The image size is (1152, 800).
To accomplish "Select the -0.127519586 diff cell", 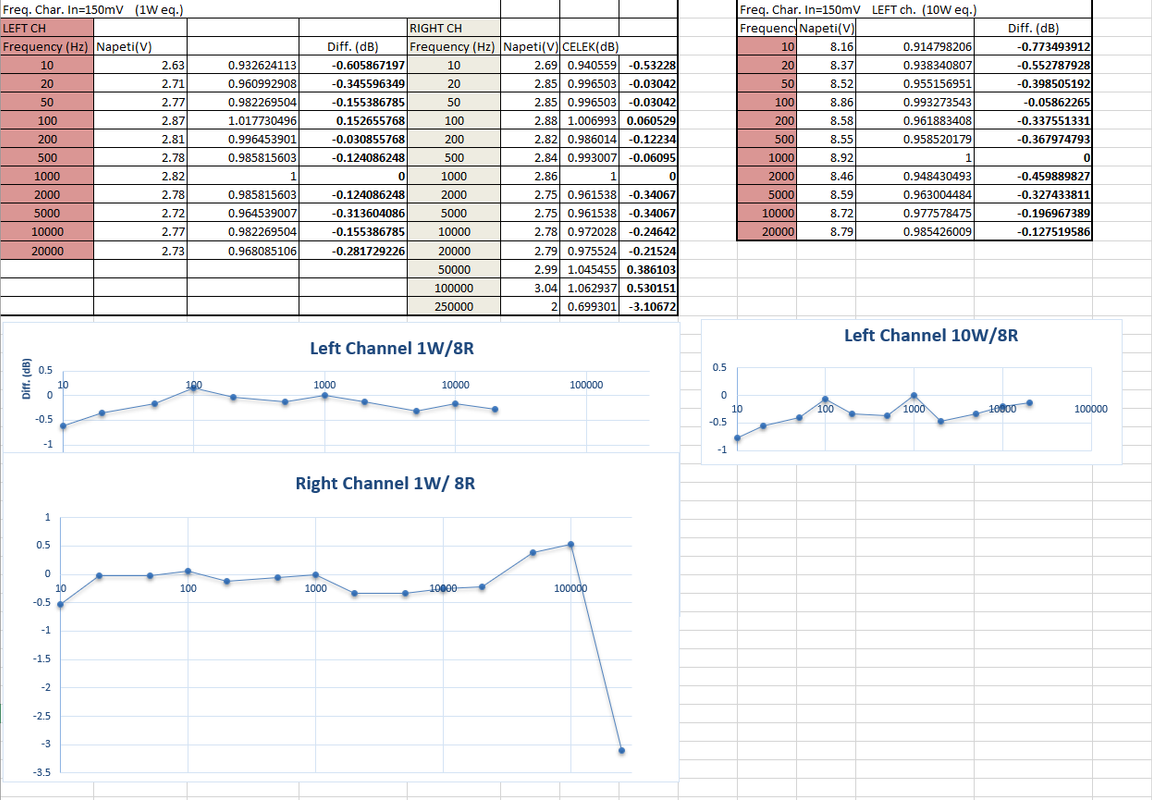I will [1033, 231].
